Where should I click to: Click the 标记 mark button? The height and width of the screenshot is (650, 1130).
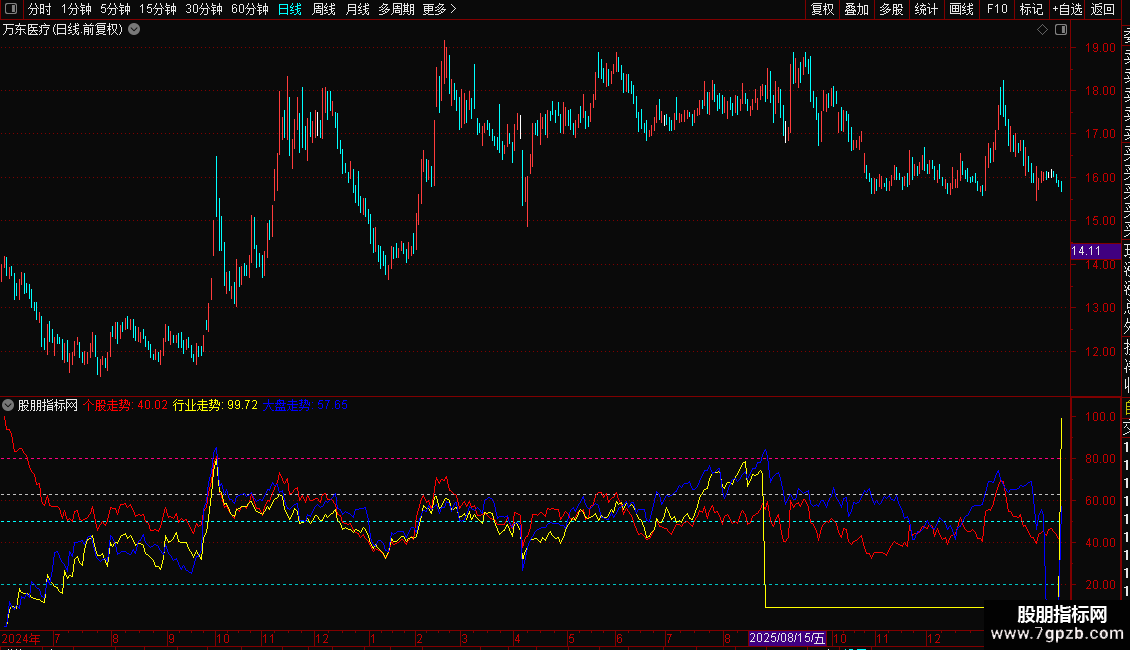[x=1031, y=9]
